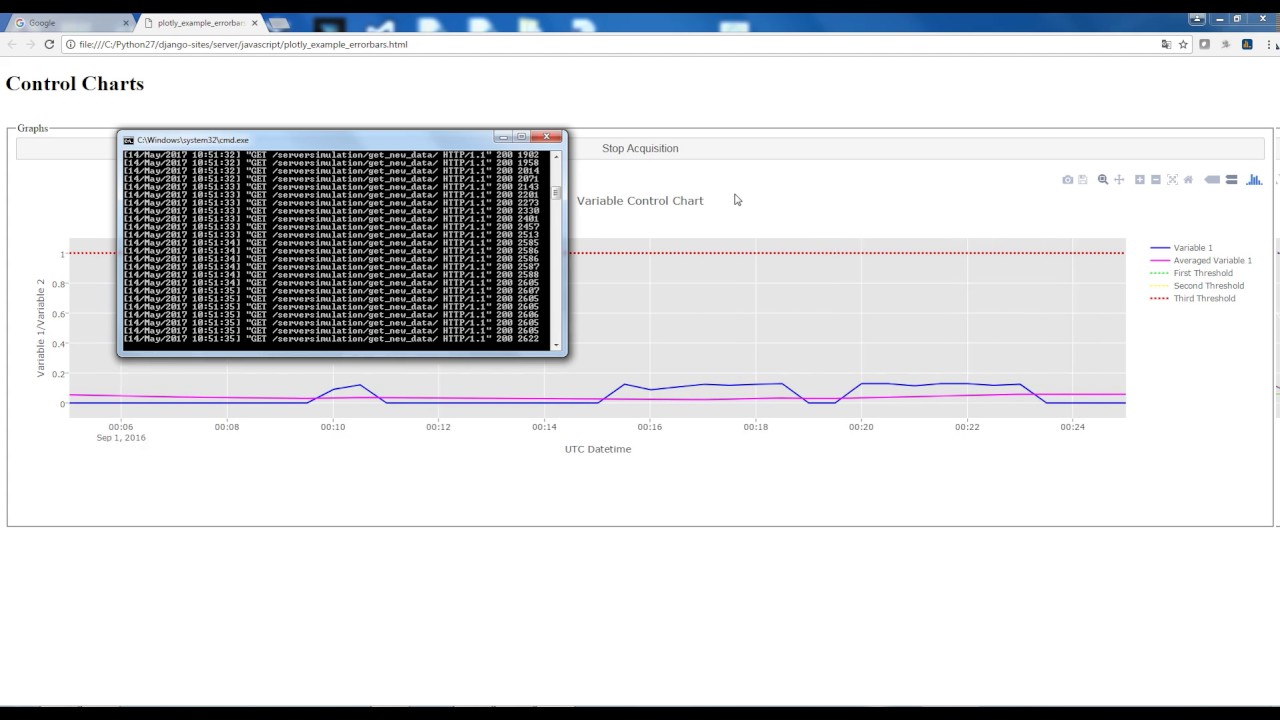Click the zoom out icon on the modebar

(x=1155, y=179)
